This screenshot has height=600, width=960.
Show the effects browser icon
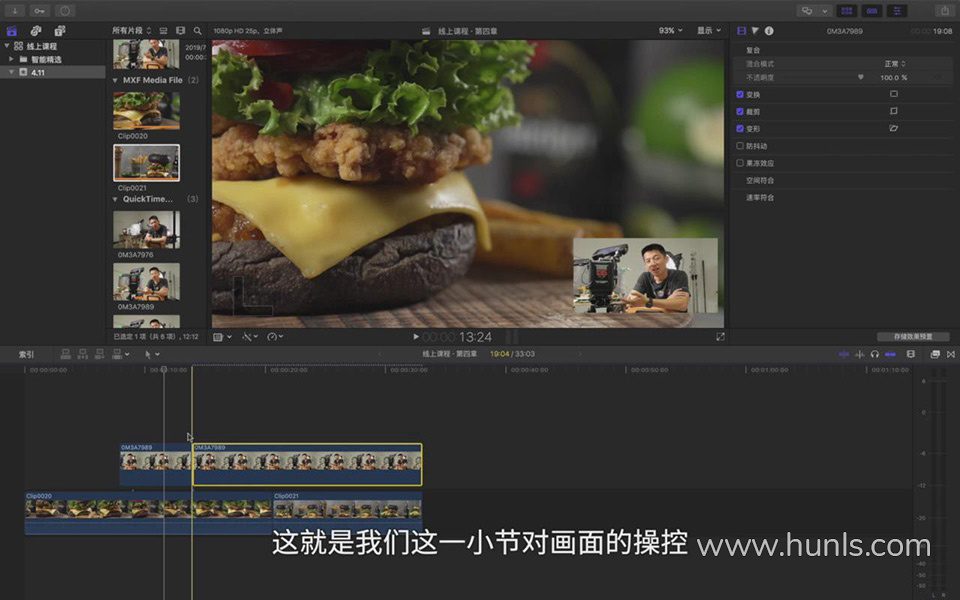(x=935, y=354)
